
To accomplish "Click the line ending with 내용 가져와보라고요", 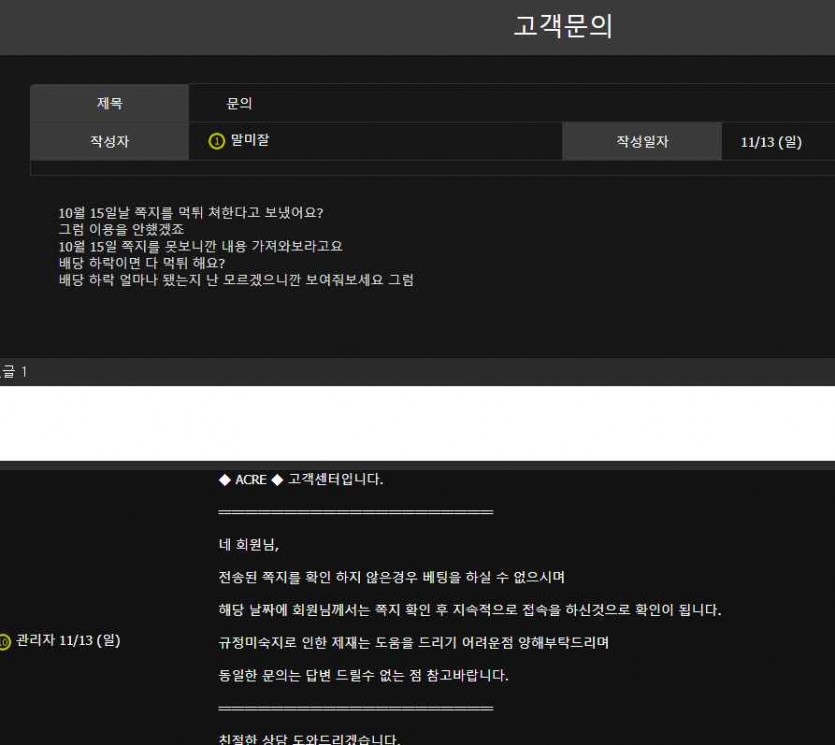I will tap(200, 246).
